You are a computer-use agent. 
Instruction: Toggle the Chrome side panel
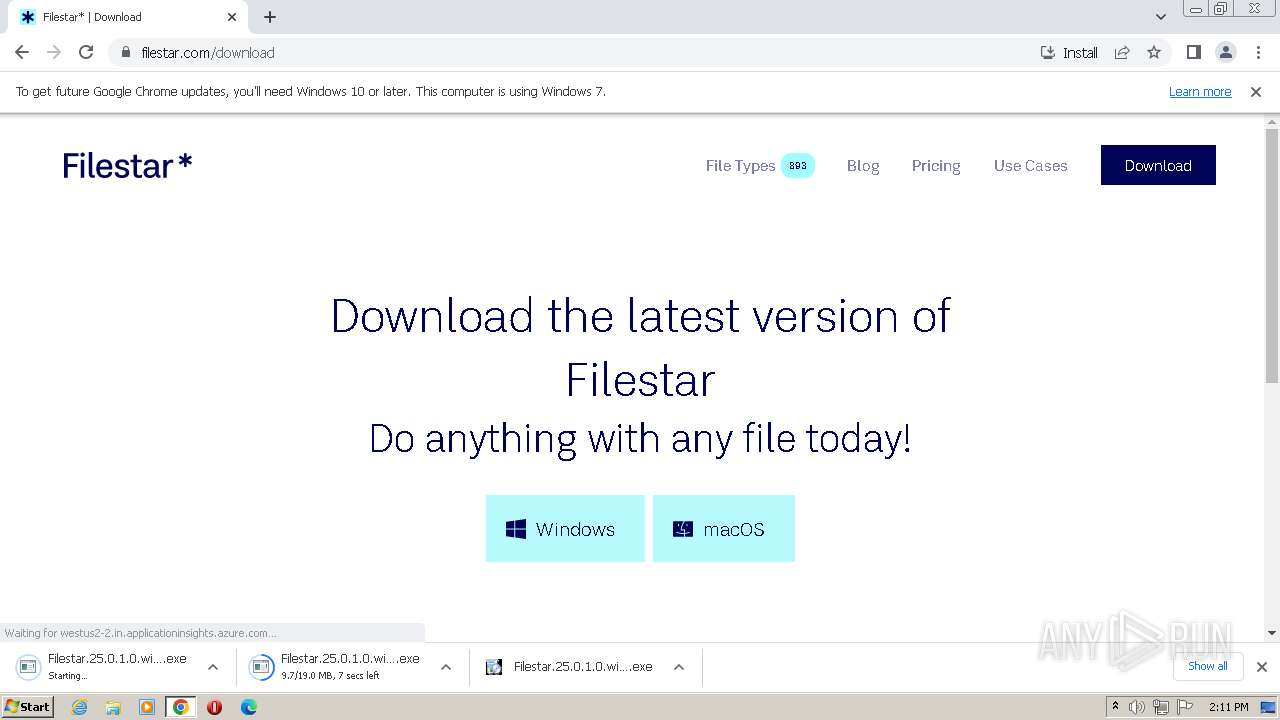pyautogui.click(x=1193, y=52)
